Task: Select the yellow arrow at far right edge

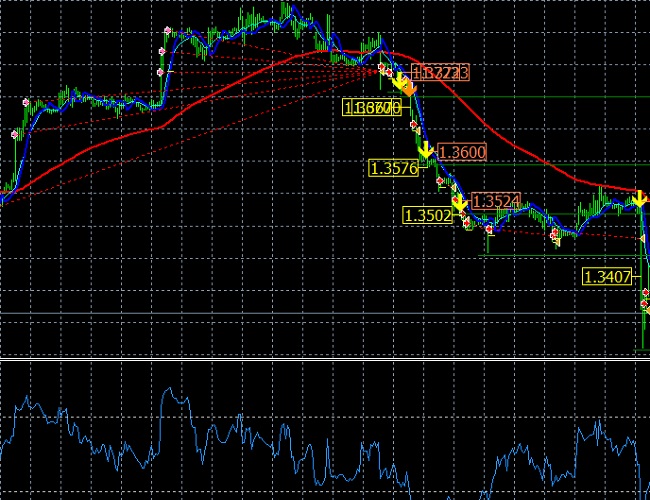Action: 639,201
